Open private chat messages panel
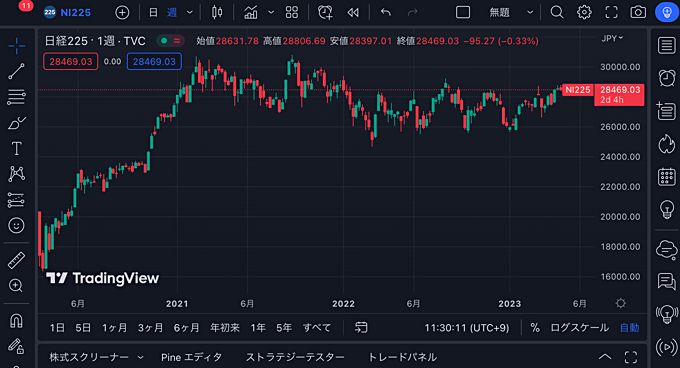 pyautogui.click(x=667, y=282)
